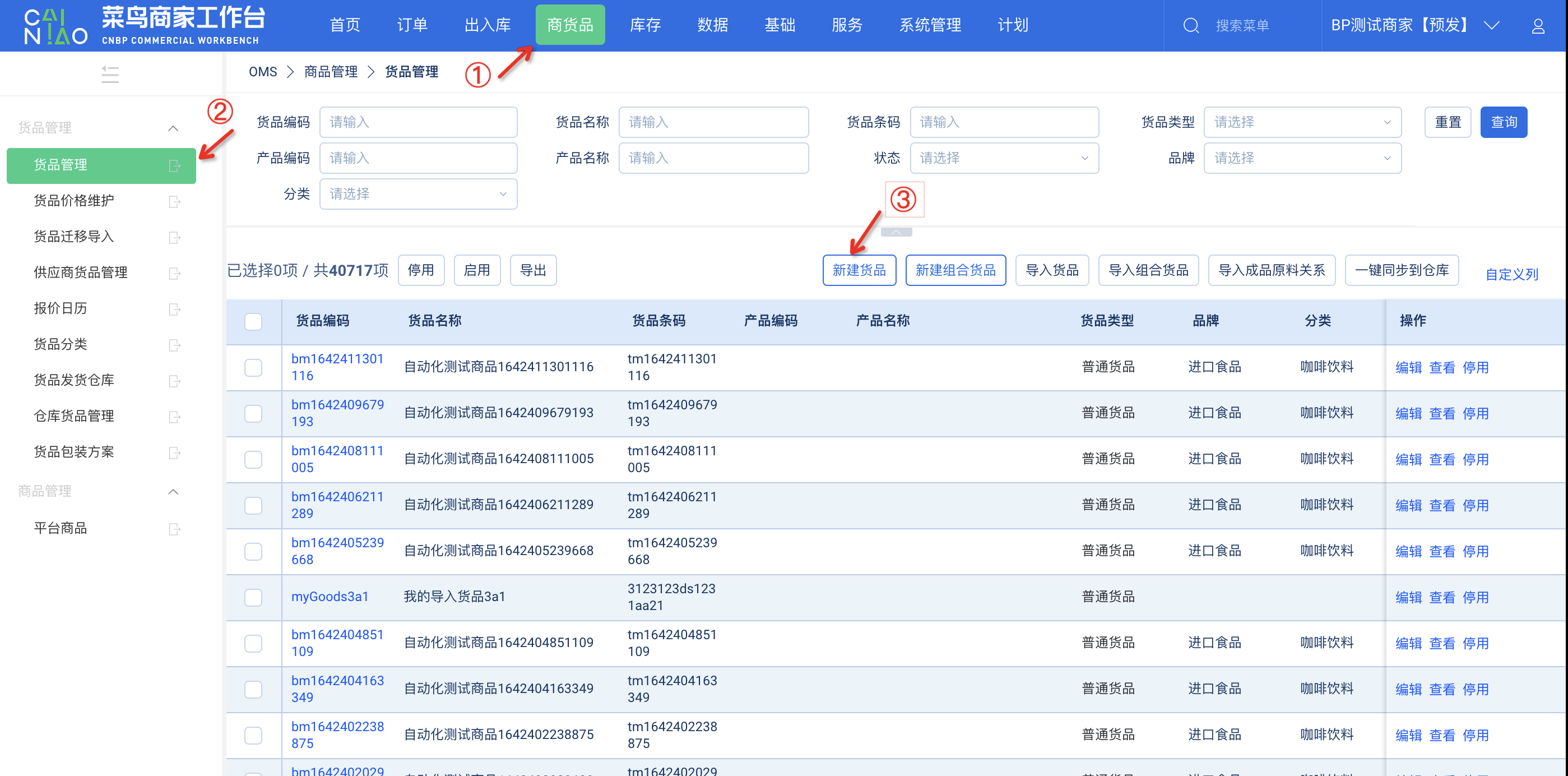Open 货品迁移导入 in new tab icon
Screen dimensions: 1568x776
coord(174,238)
